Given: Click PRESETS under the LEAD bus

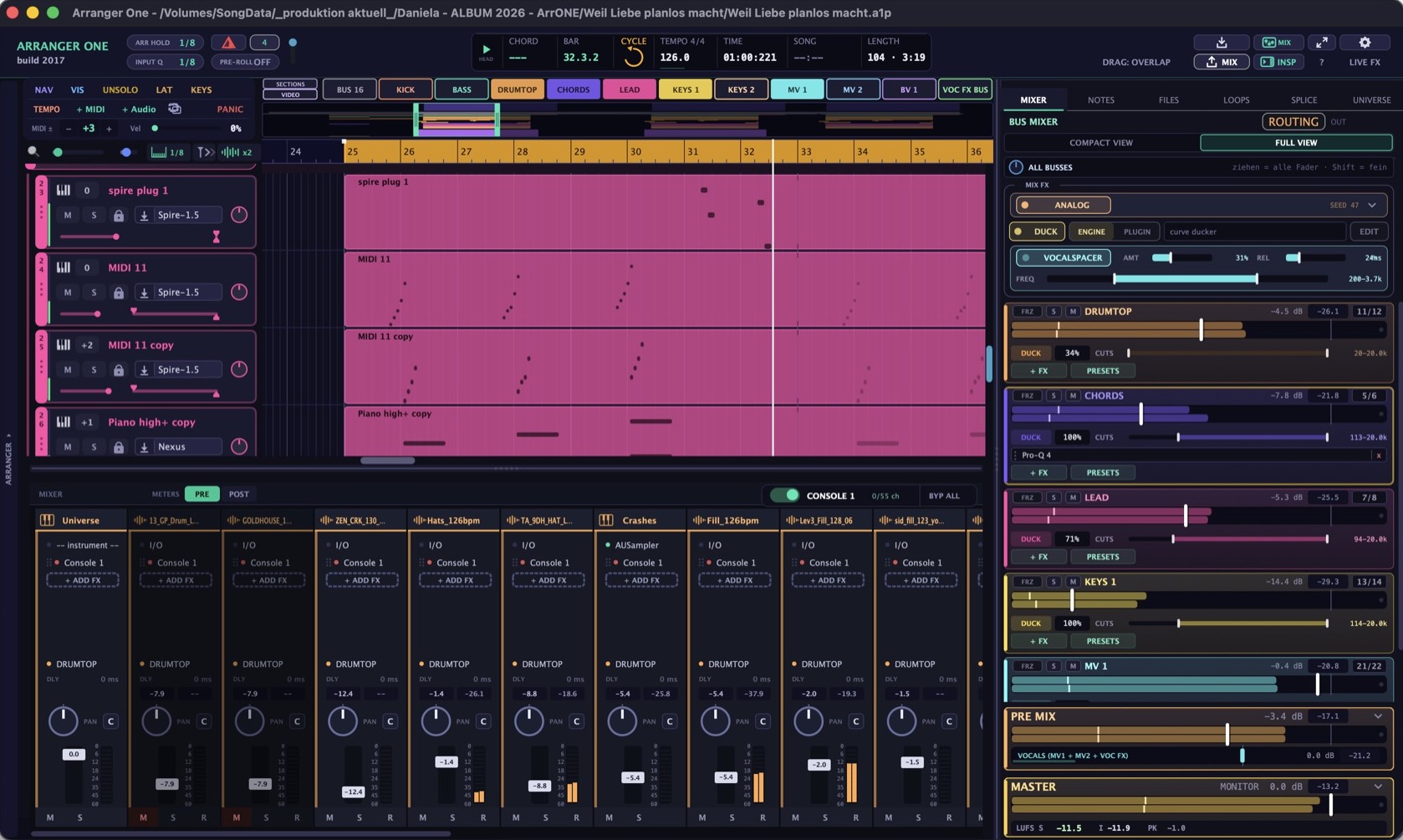Looking at the screenshot, I should click(x=1102, y=557).
